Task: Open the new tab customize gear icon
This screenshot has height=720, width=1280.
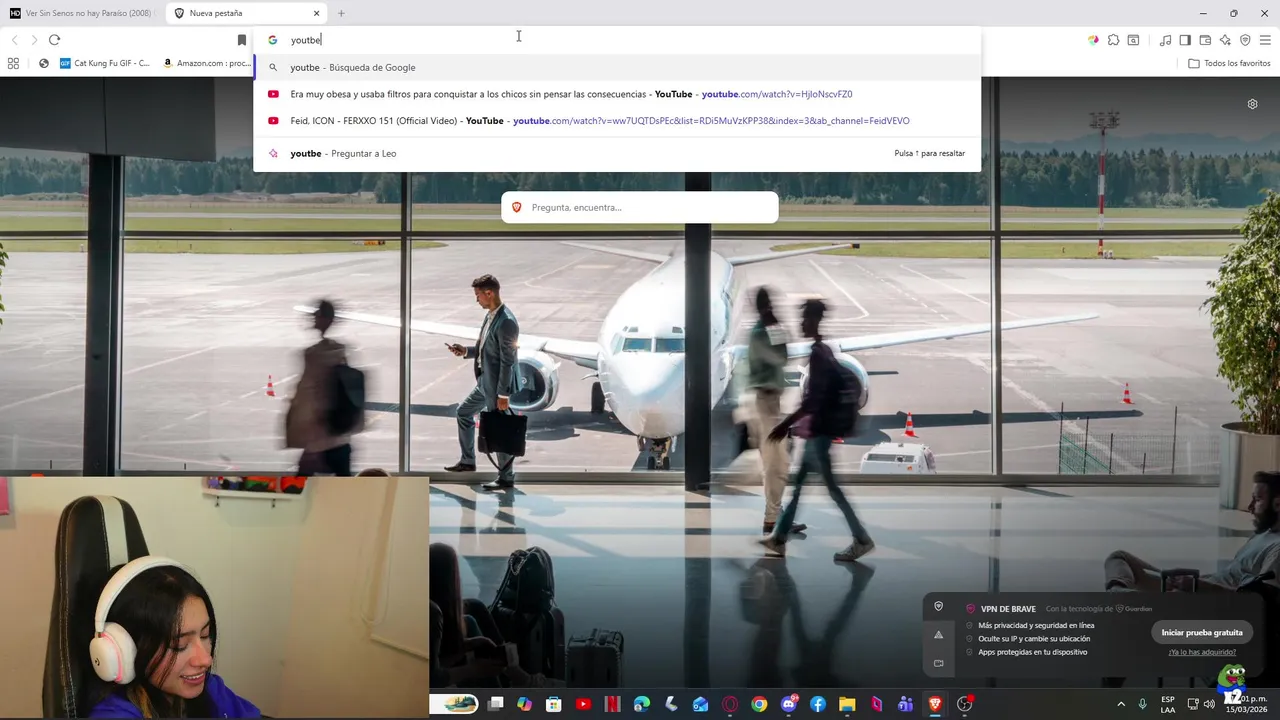Action: coord(1252,104)
